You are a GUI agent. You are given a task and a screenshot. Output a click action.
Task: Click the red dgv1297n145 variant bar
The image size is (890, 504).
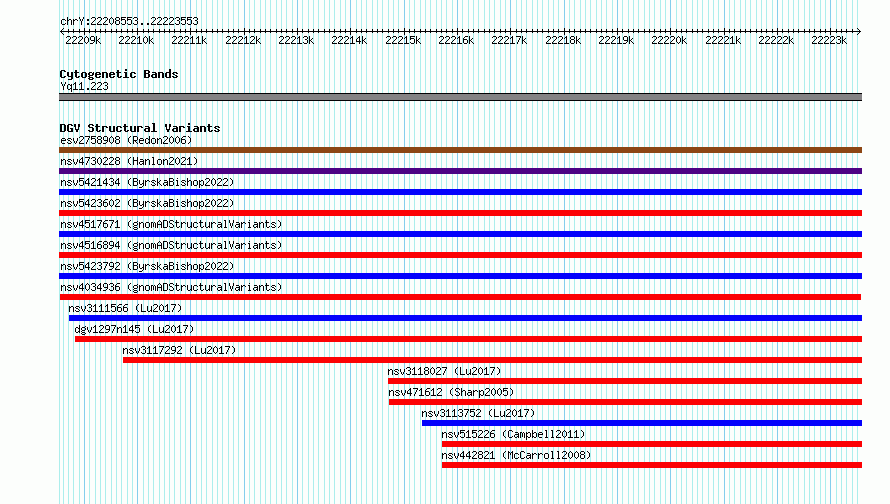468,339
